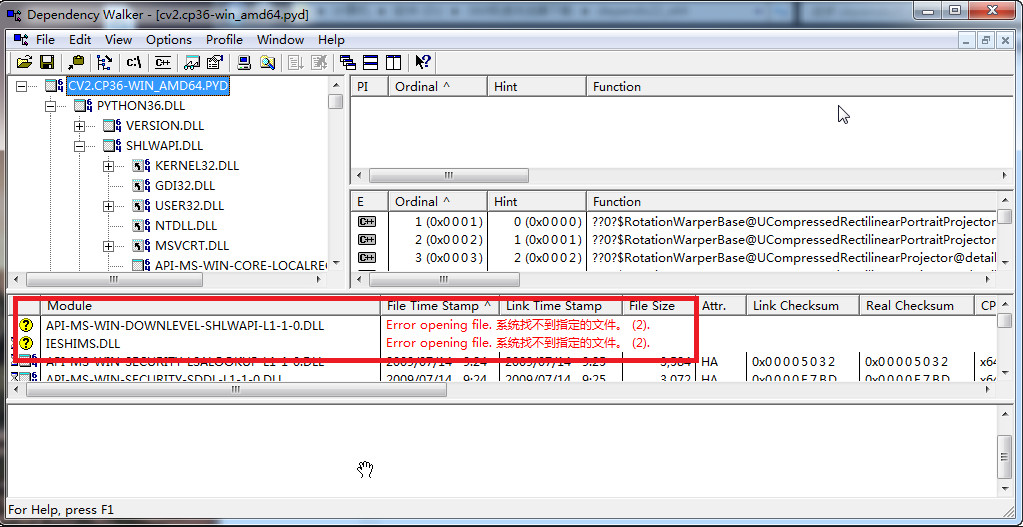
Task: Click the Properties toolbar icon
Action: click(214, 62)
